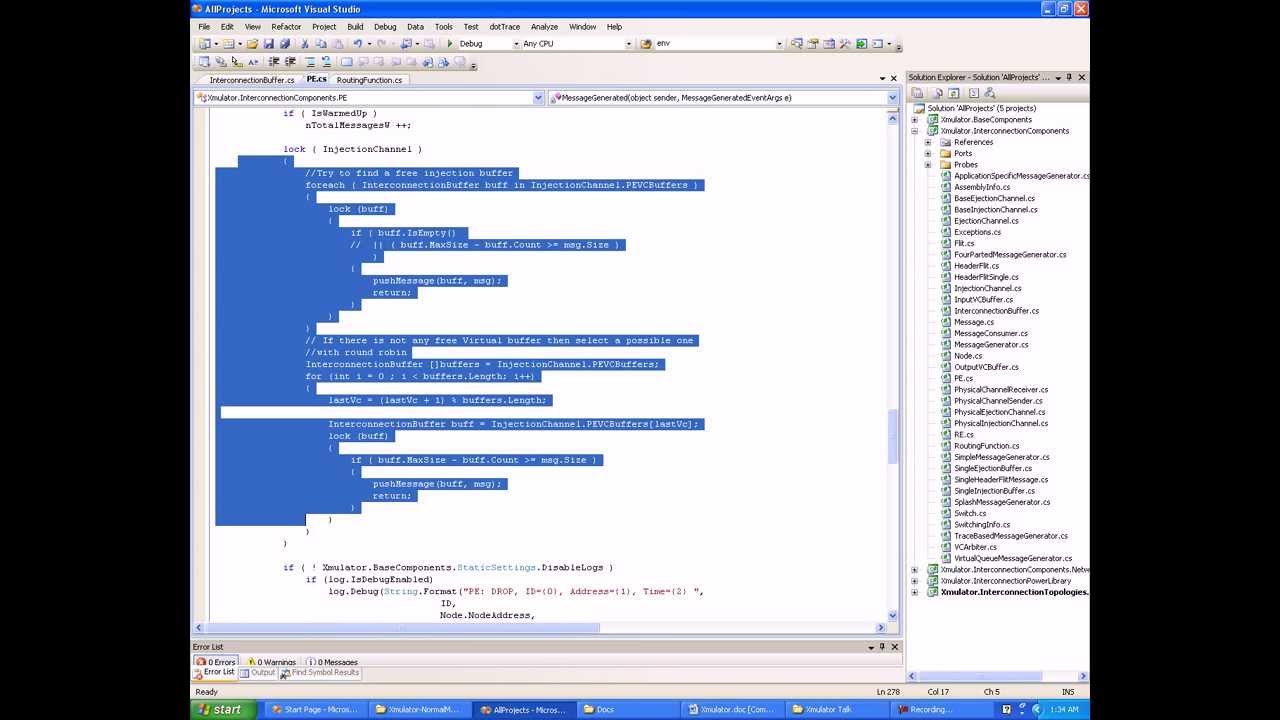Switch to the RoutingFunction.cs tab
The width and height of the screenshot is (1280, 720).
point(369,80)
